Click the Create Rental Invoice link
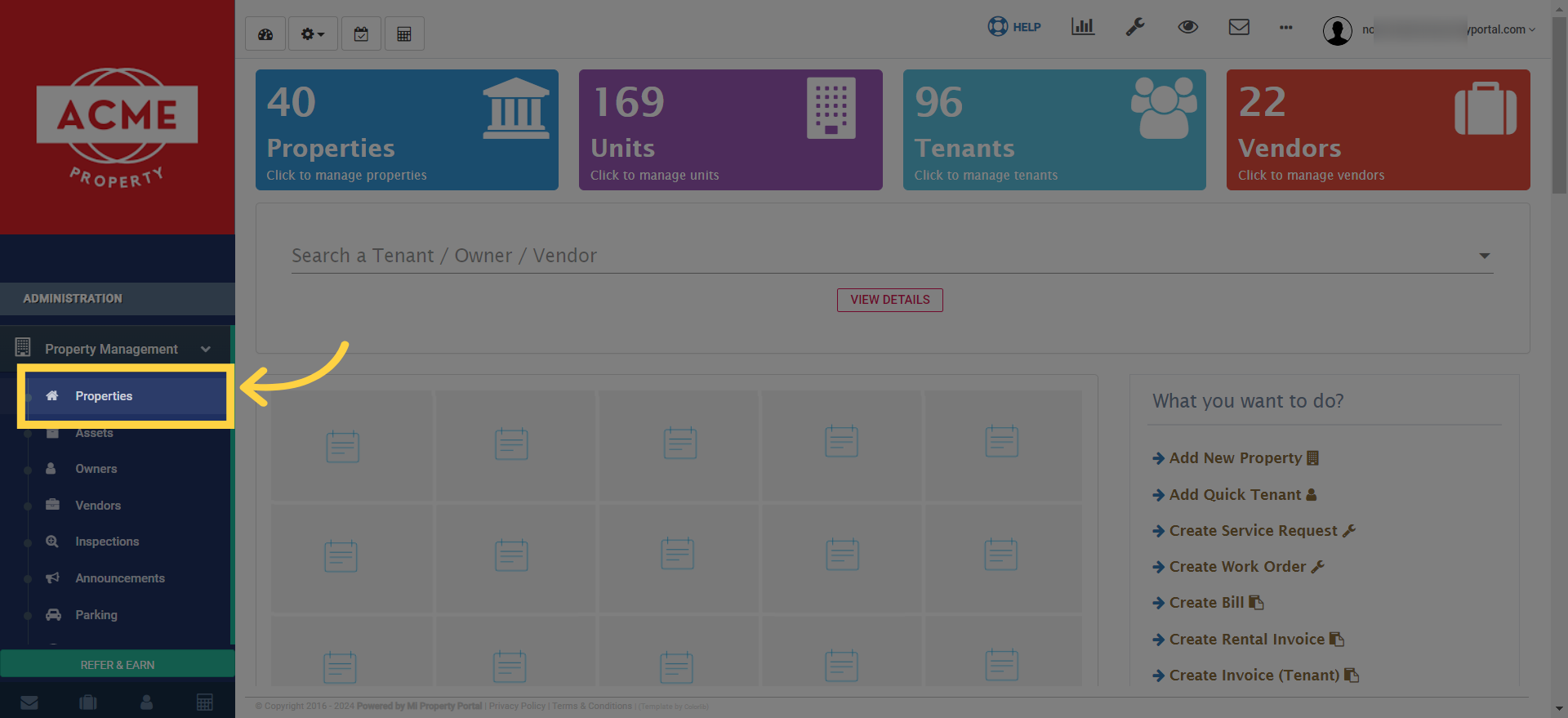Screen dimensions: 1568x718 (1248, 640)
